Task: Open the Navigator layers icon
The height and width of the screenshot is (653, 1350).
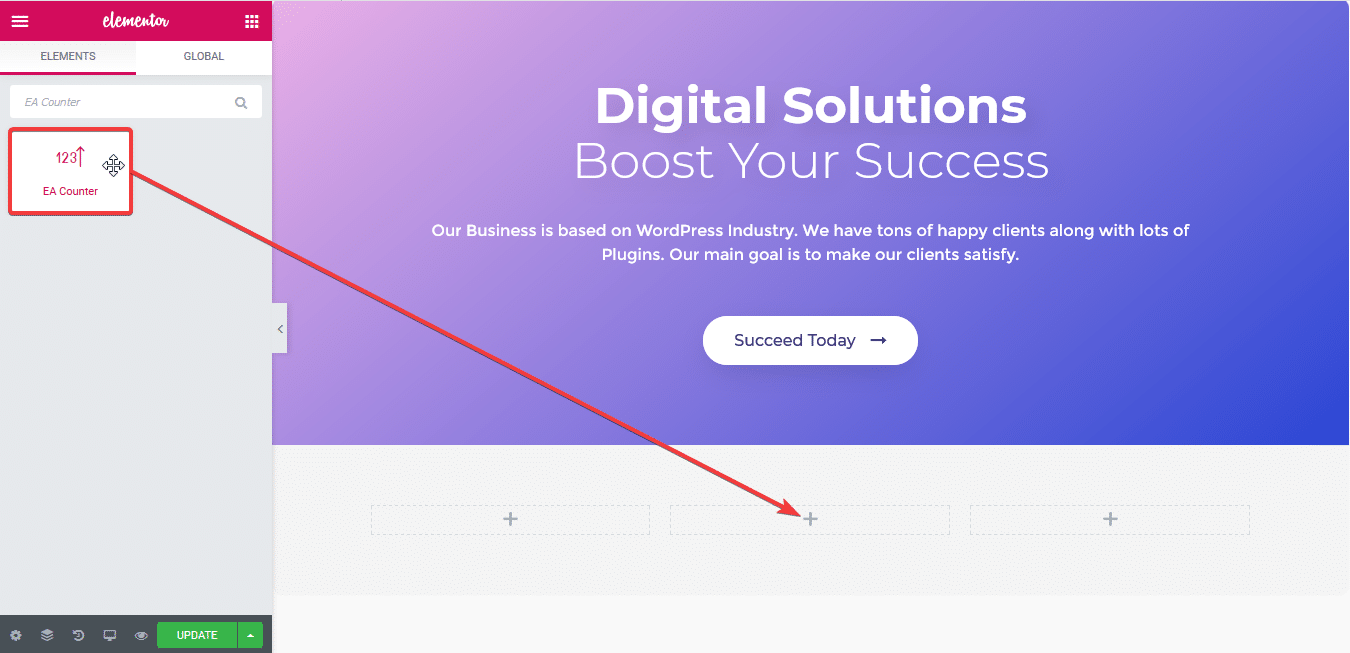Action: click(x=47, y=635)
